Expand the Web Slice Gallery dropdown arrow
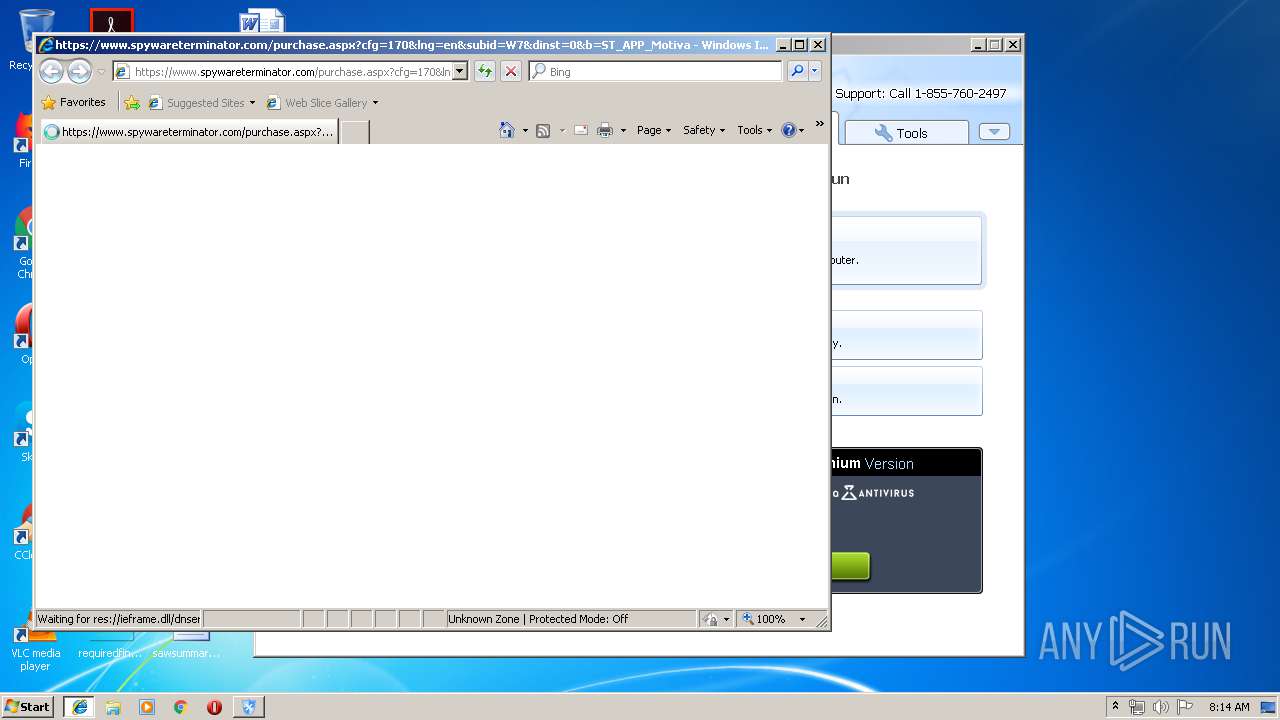 pos(375,103)
